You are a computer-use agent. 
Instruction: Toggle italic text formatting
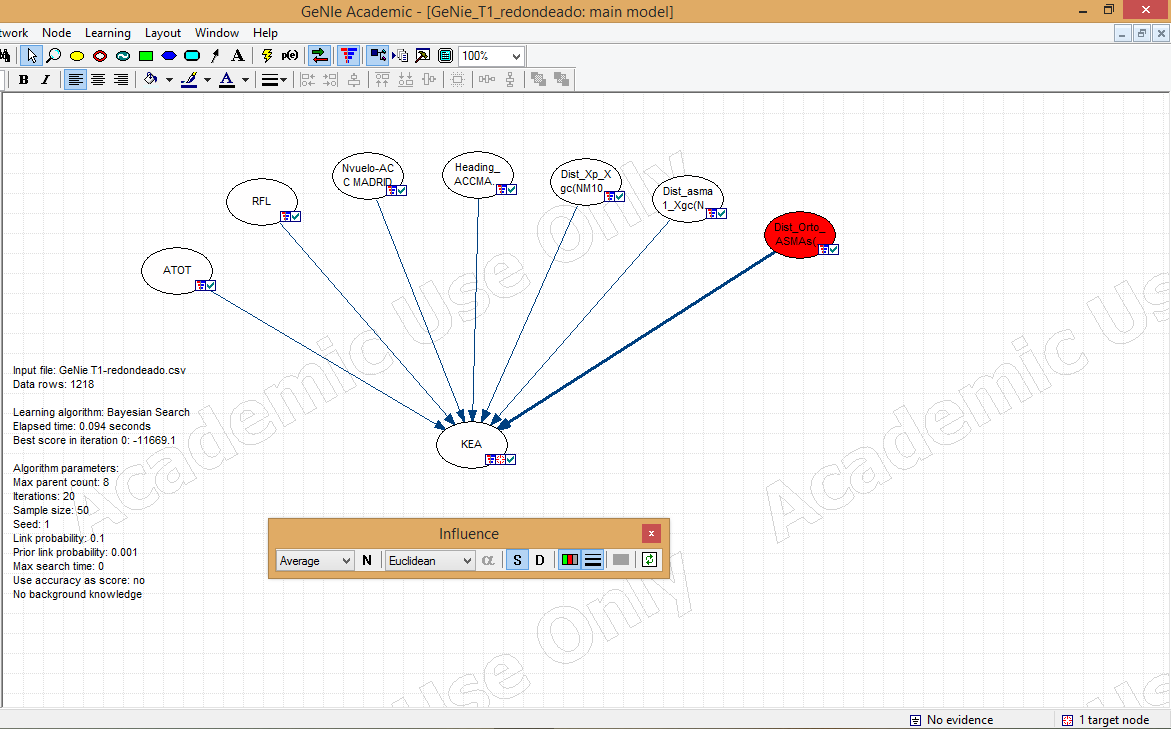coord(45,79)
